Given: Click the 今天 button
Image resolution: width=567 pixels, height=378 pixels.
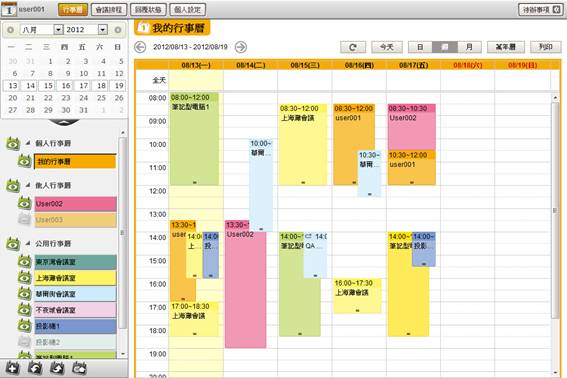Looking at the screenshot, I should 387,47.
